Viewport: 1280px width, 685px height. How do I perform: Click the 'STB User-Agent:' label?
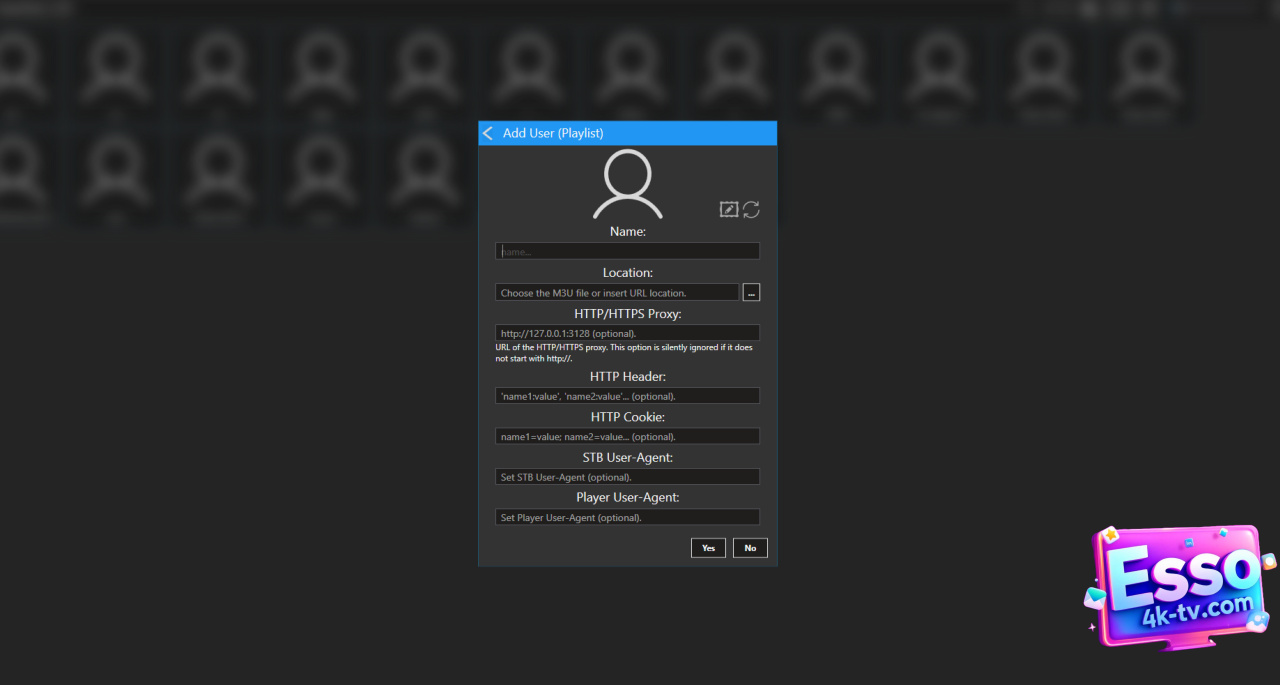click(x=627, y=457)
